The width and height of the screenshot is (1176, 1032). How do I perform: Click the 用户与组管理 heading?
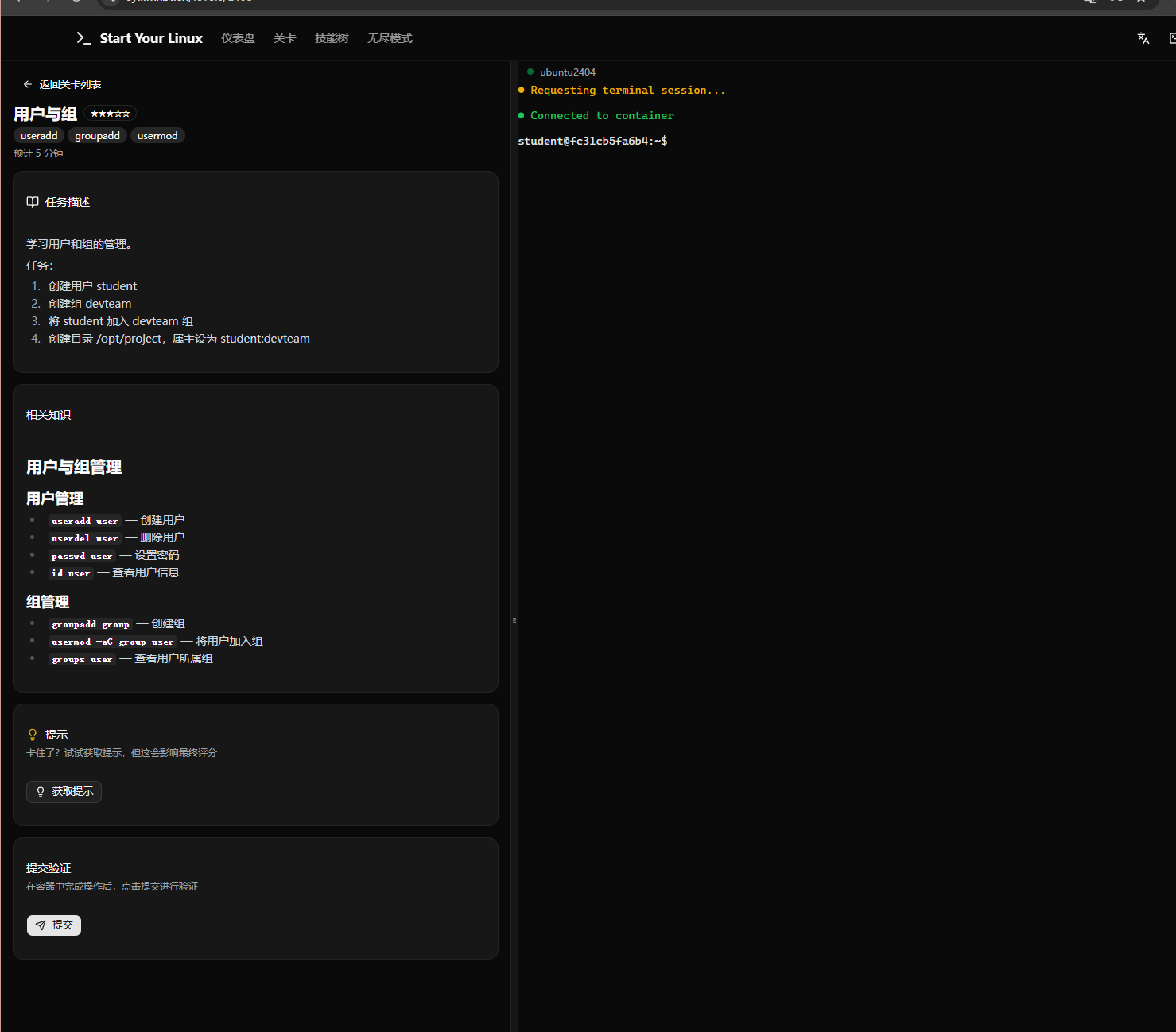point(74,467)
